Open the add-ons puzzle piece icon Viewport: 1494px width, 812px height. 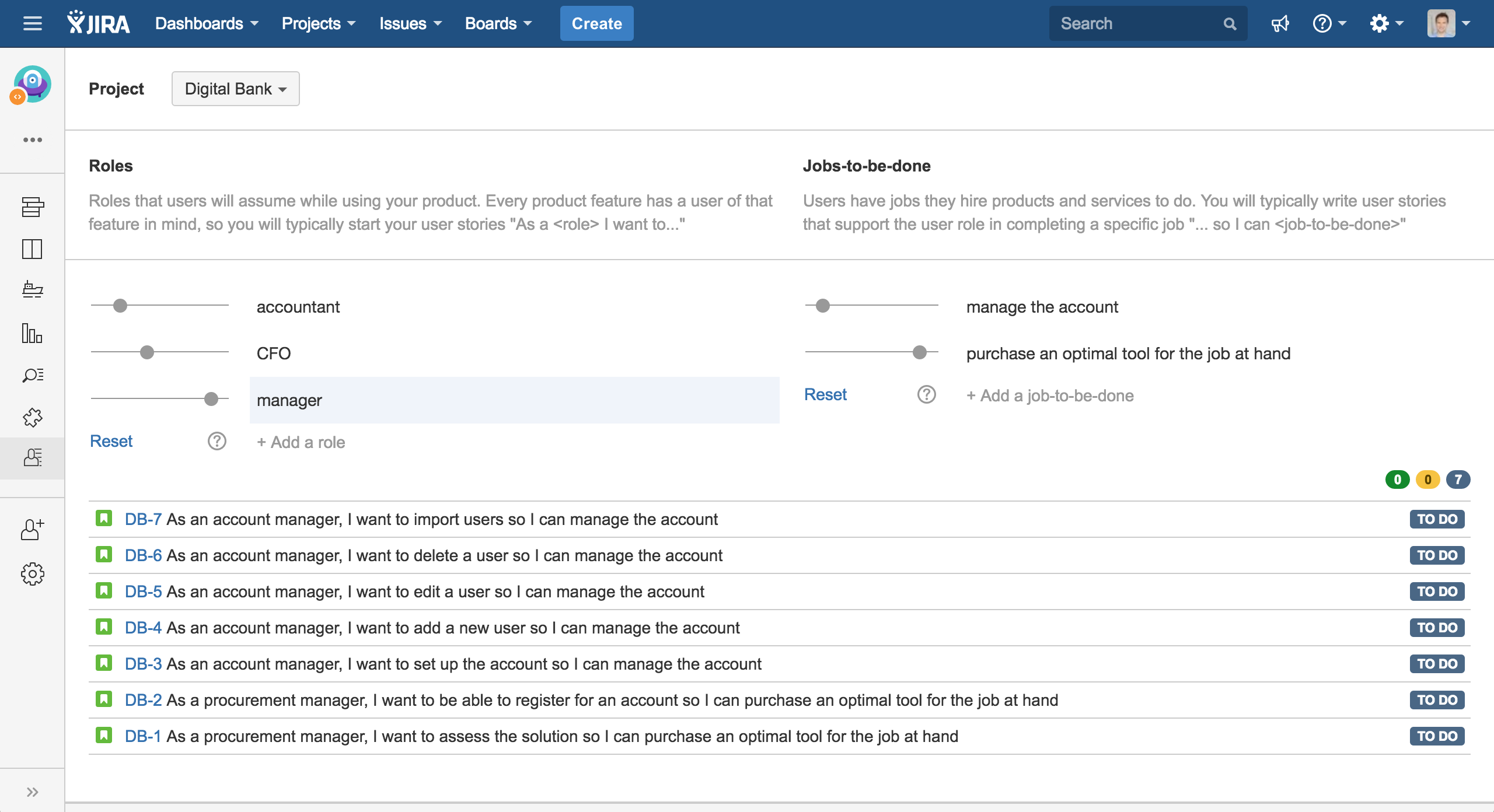click(x=32, y=416)
